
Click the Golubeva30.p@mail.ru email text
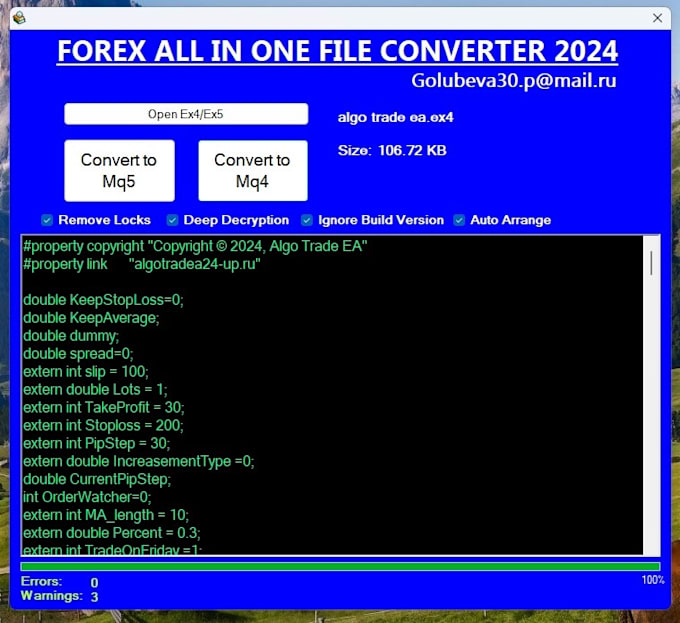tap(514, 81)
